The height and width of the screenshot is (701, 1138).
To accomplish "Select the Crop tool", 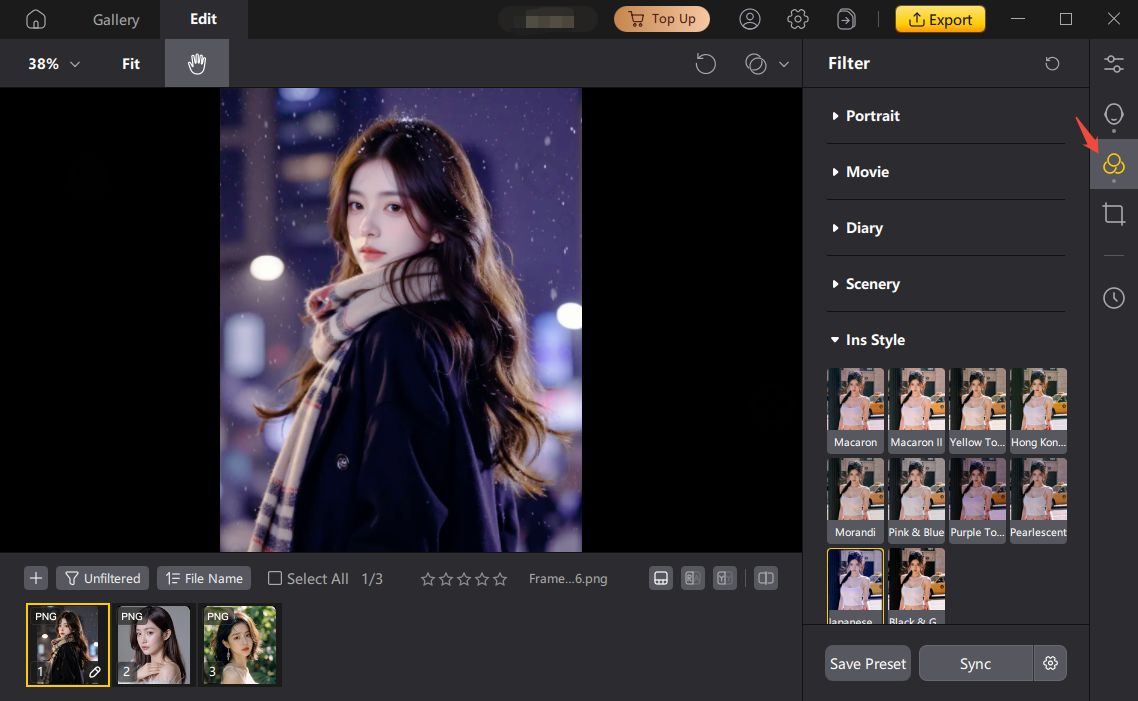I will [1114, 213].
